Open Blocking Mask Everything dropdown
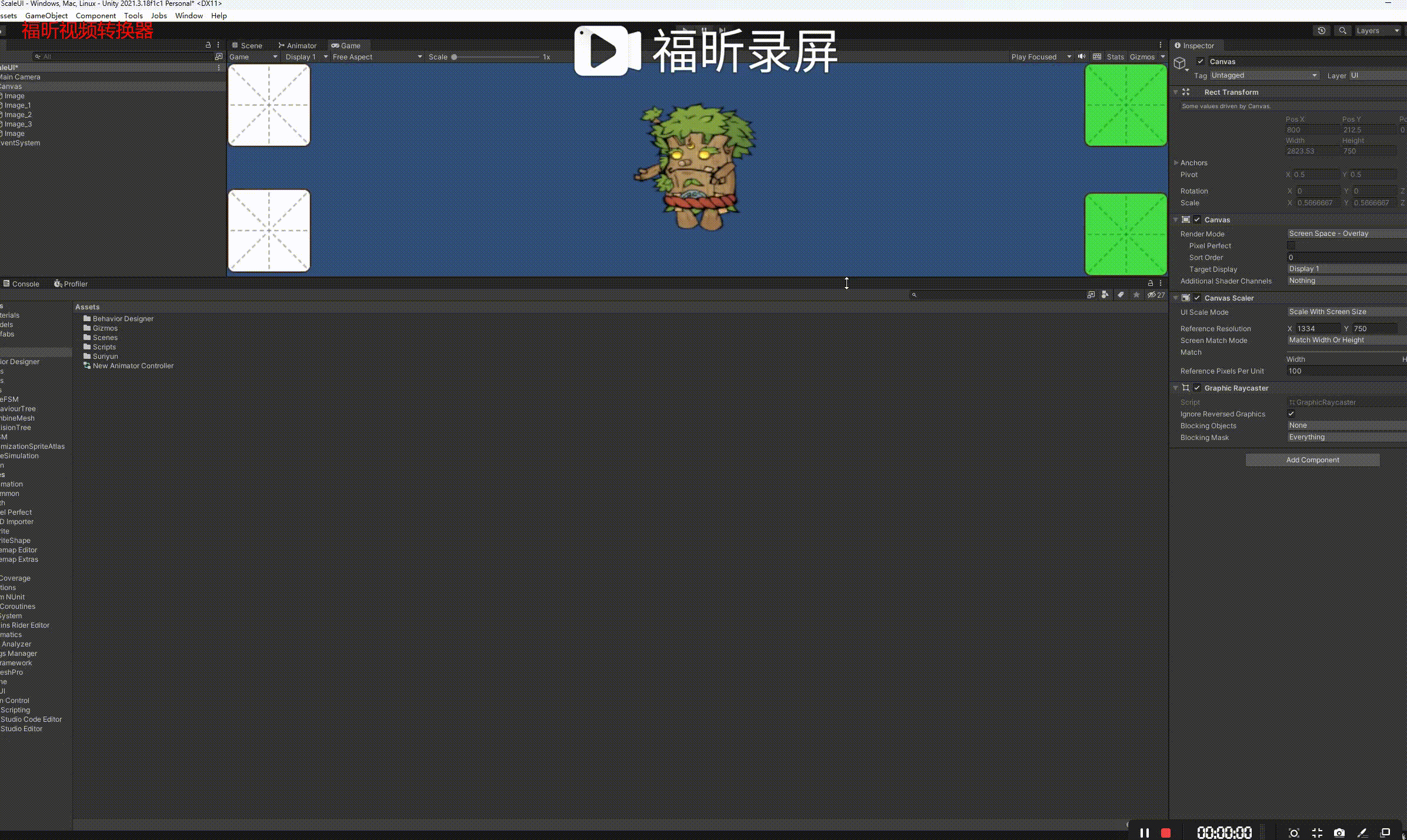Screen dimensions: 1407x840 pos(1347,437)
